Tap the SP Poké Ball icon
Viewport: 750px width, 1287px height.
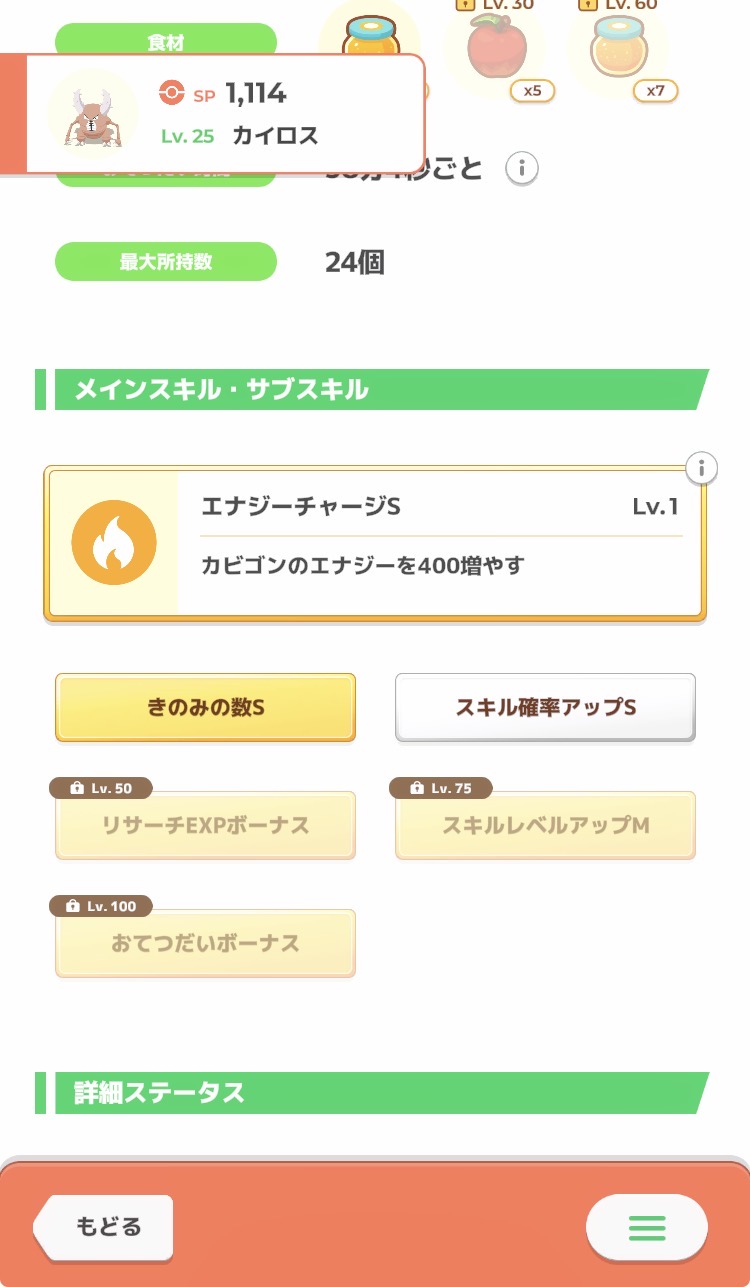(172, 94)
